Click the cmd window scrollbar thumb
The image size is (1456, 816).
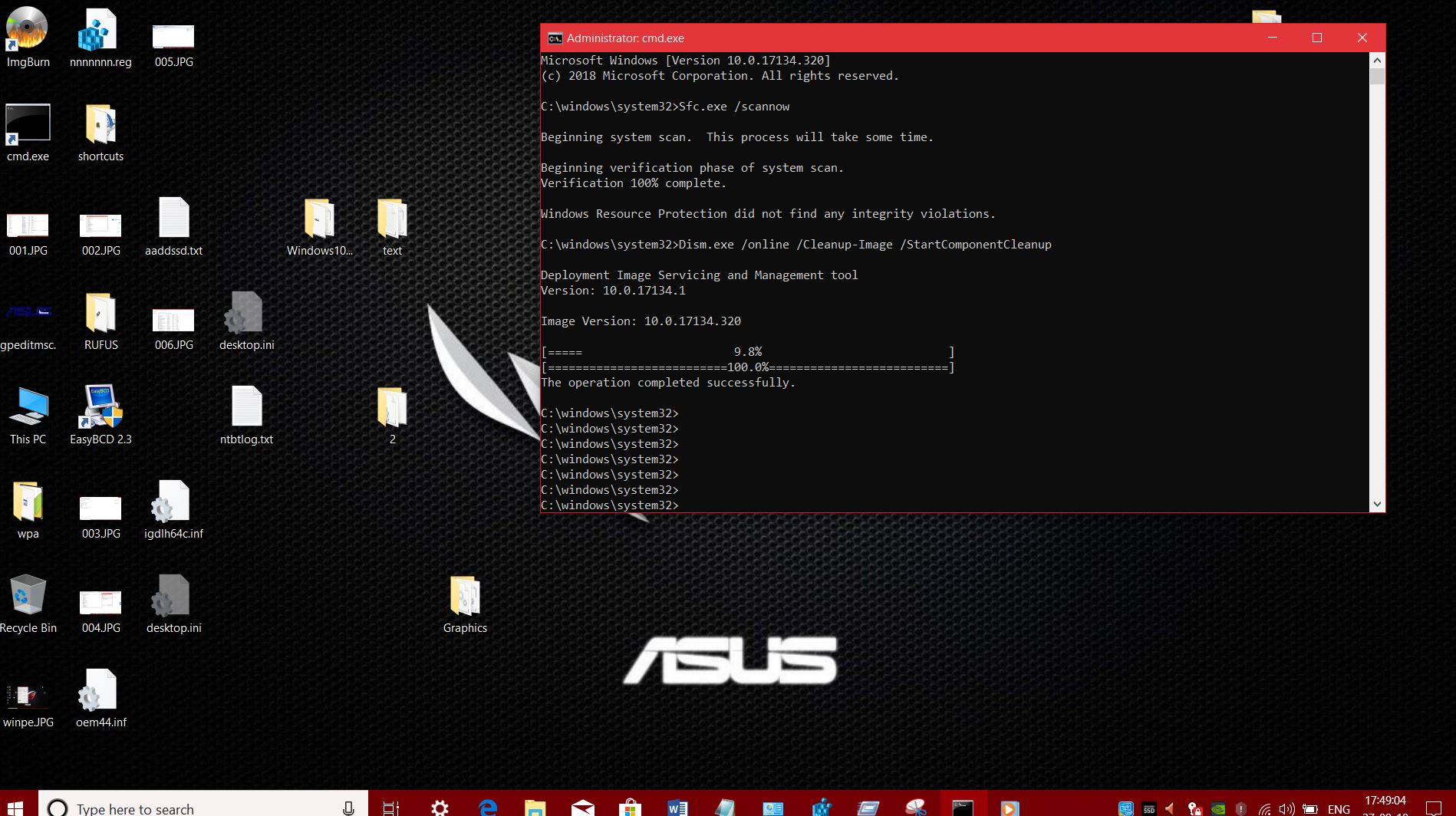(1377, 76)
